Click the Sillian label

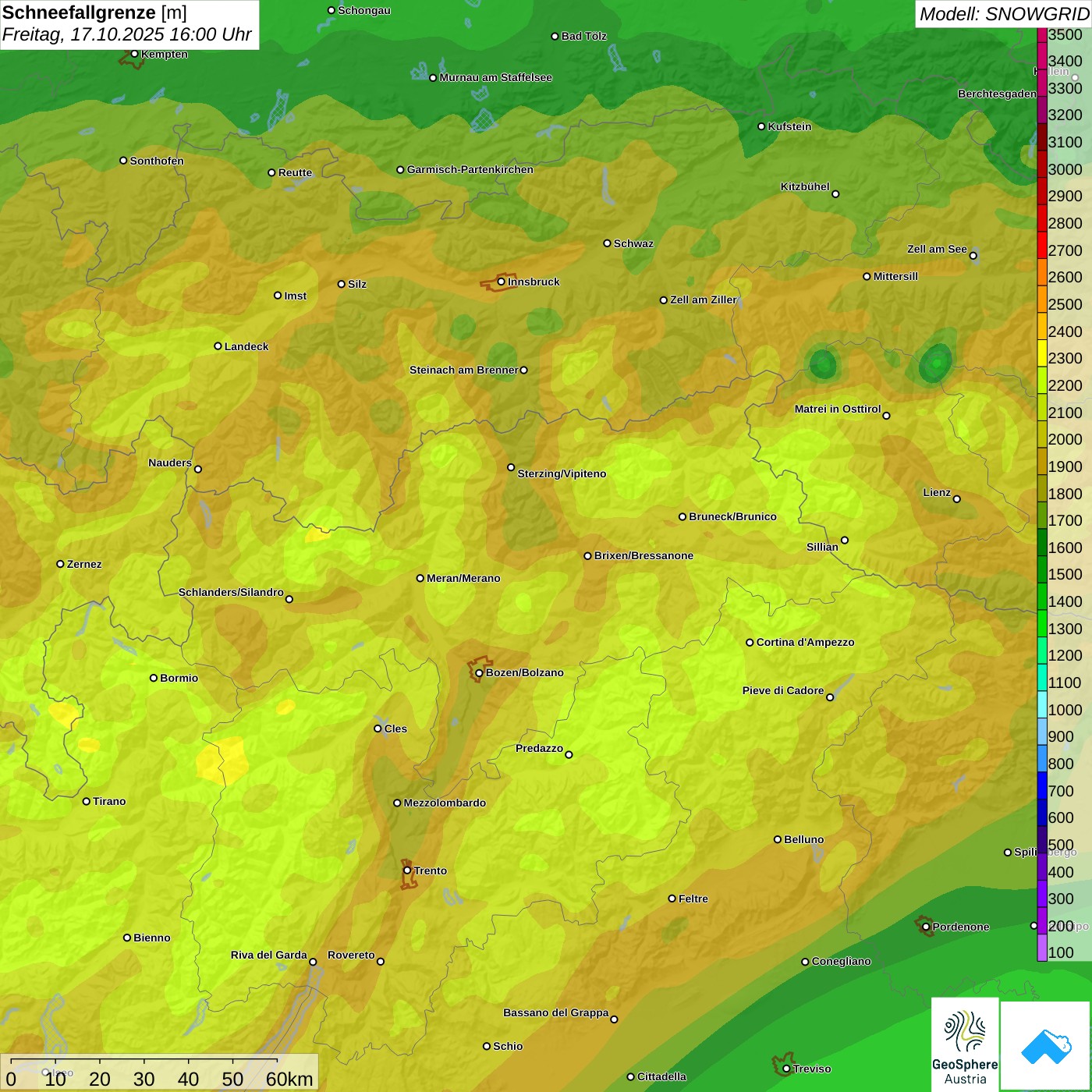822,547
